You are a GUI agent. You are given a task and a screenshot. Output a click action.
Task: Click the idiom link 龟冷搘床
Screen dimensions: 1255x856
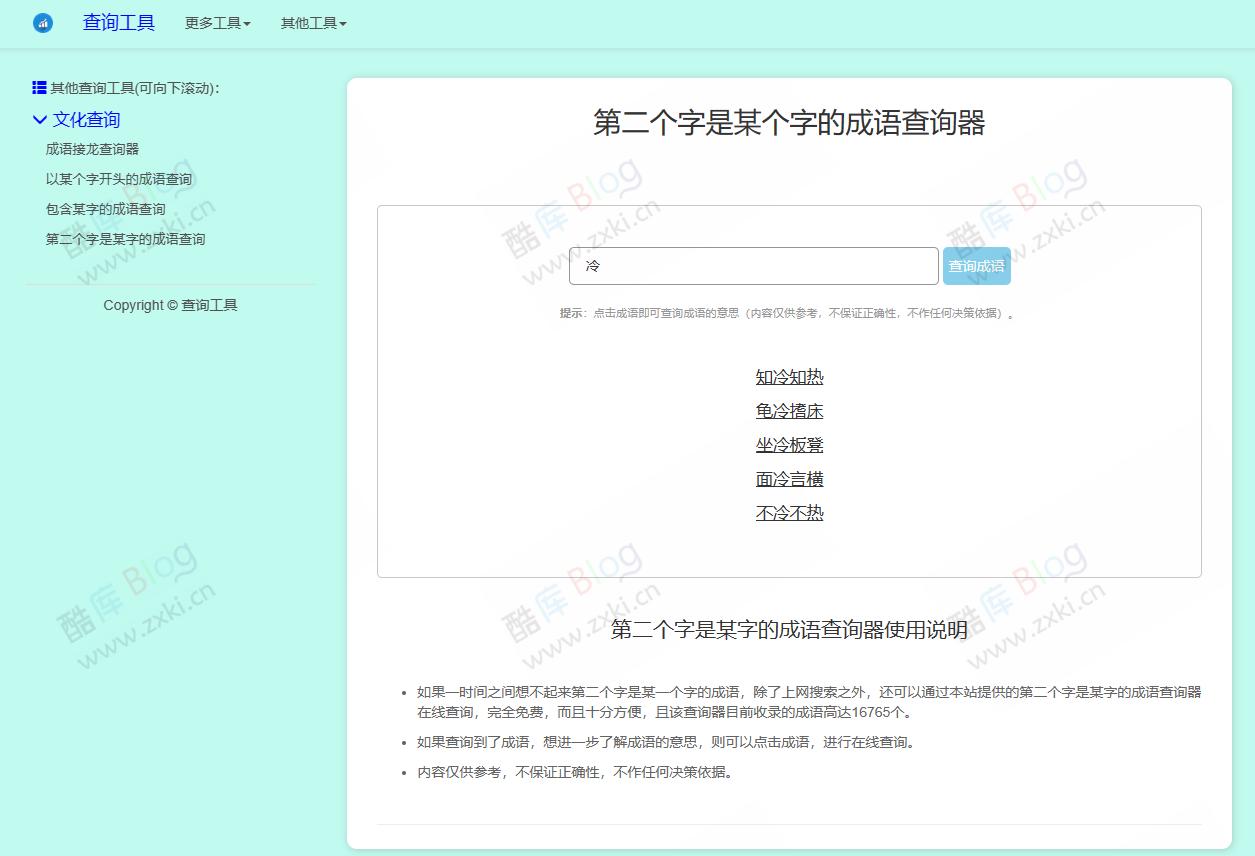point(789,411)
